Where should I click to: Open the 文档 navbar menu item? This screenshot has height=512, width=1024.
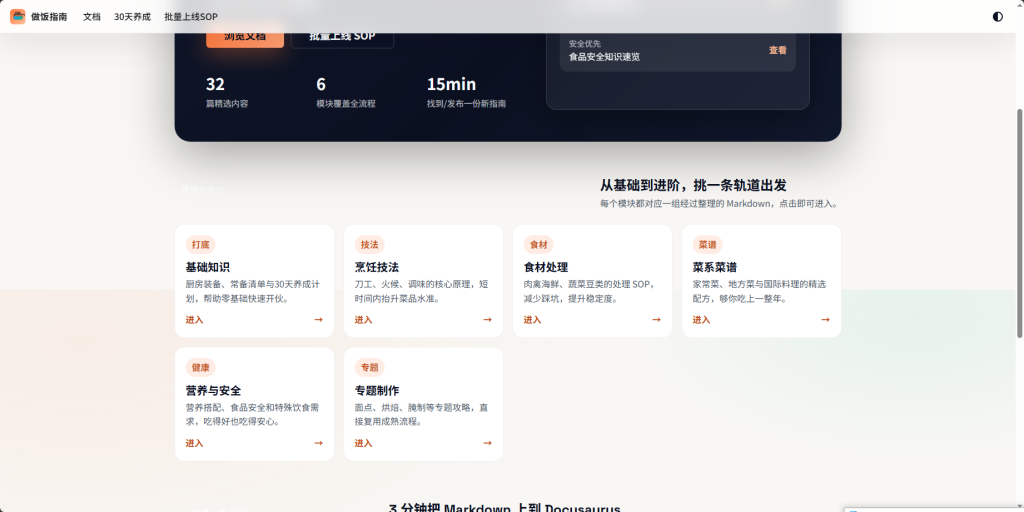(x=92, y=17)
